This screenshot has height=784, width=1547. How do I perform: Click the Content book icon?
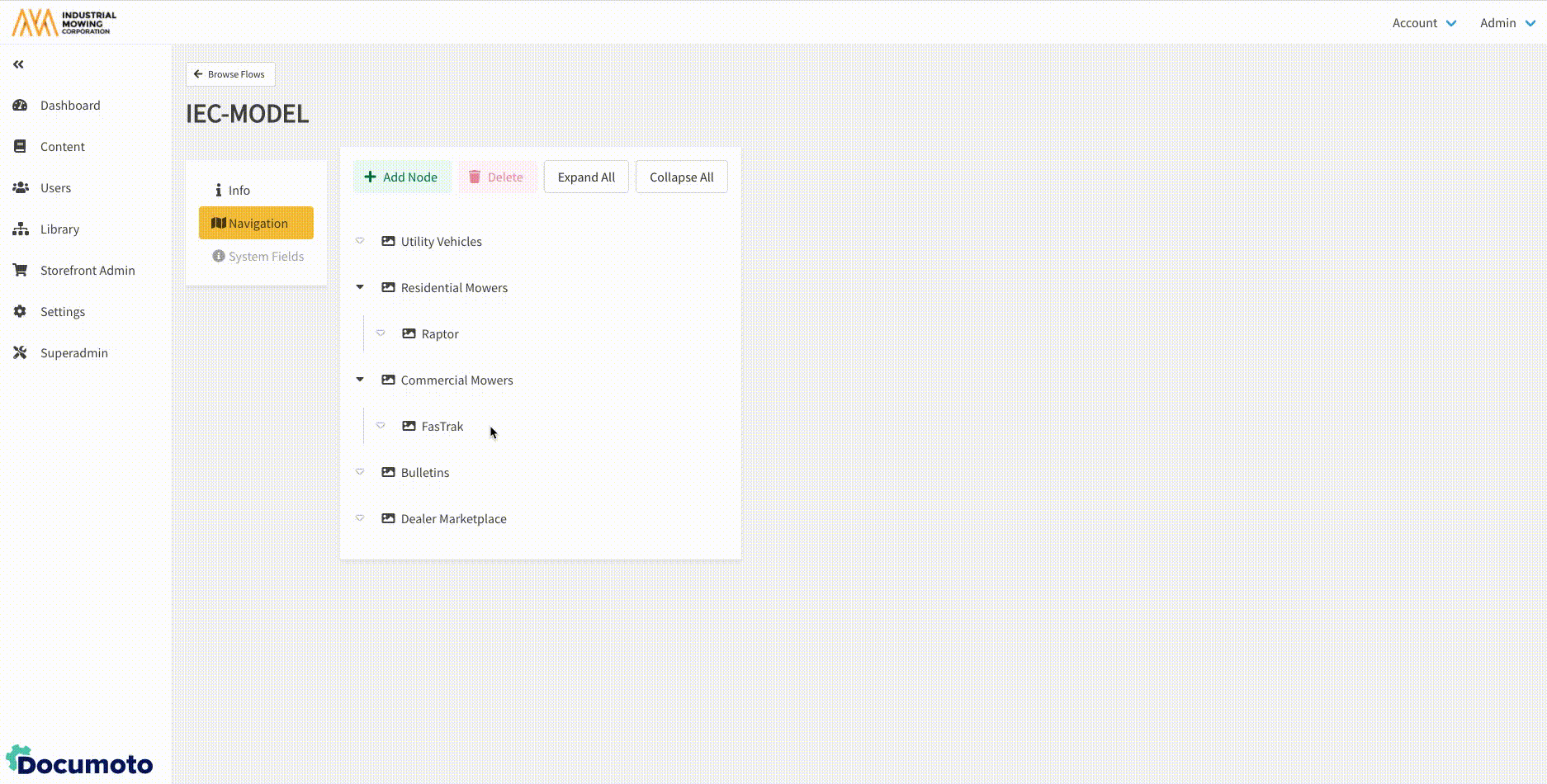(x=20, y=147)
